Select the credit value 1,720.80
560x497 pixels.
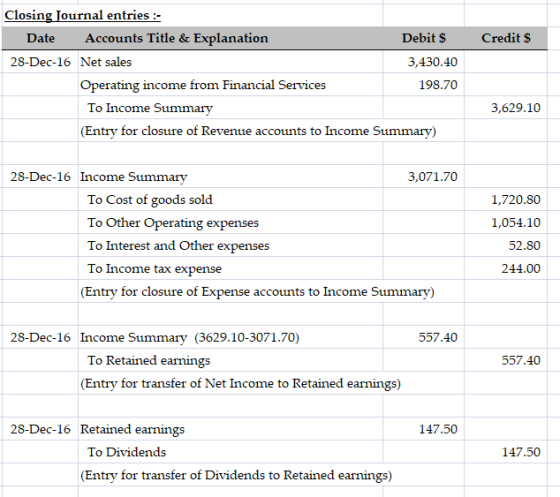click(516, 200)
